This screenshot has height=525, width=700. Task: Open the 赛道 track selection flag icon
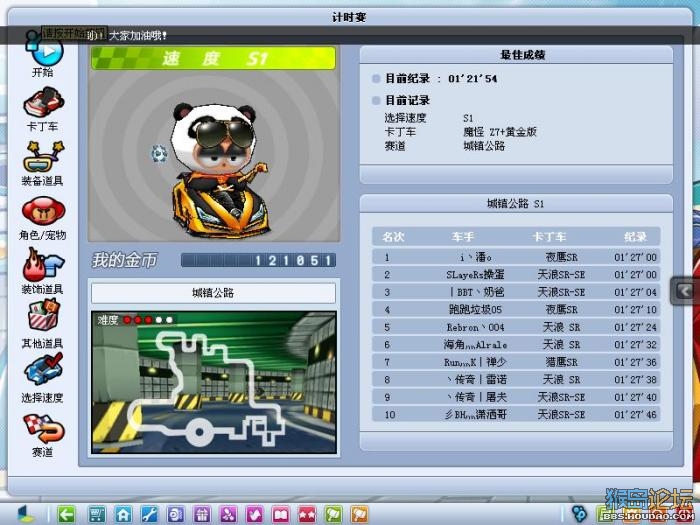pyautogui.click(x=44, y=429)
